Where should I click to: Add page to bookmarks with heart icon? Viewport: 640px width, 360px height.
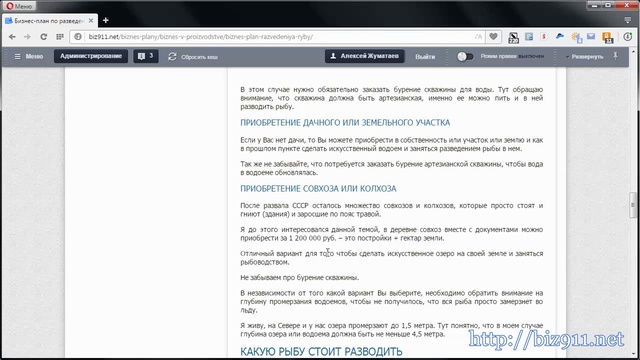pos(493,37)
